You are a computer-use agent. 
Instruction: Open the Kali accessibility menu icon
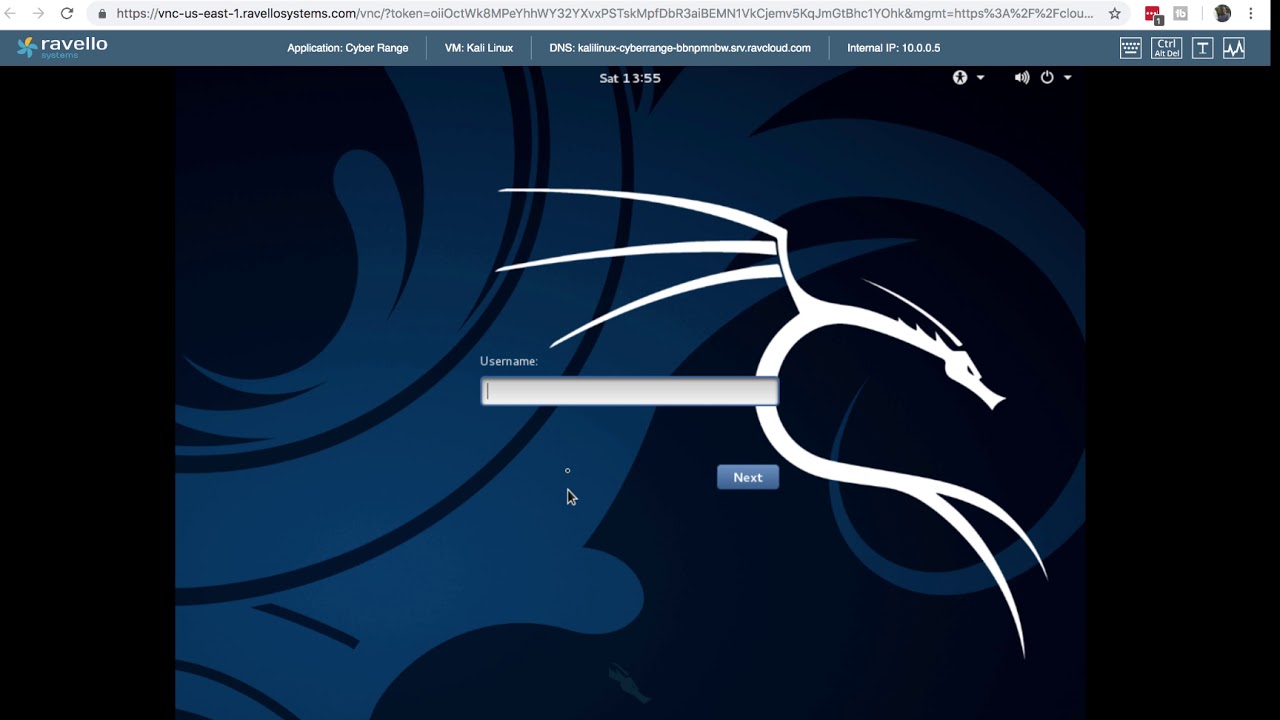960,77
